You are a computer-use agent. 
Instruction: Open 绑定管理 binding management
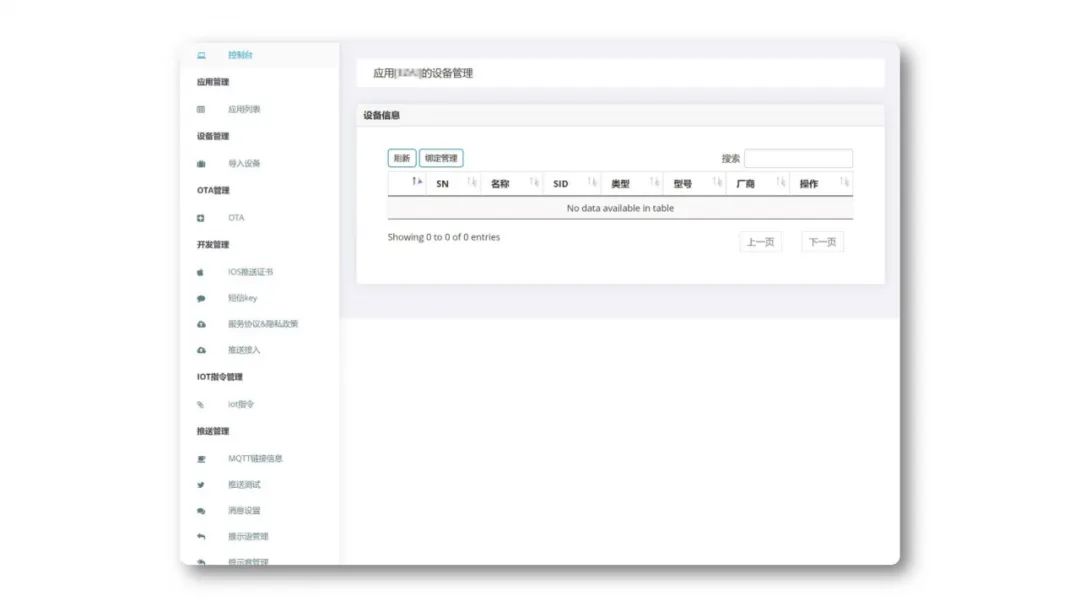pos(441,158)
